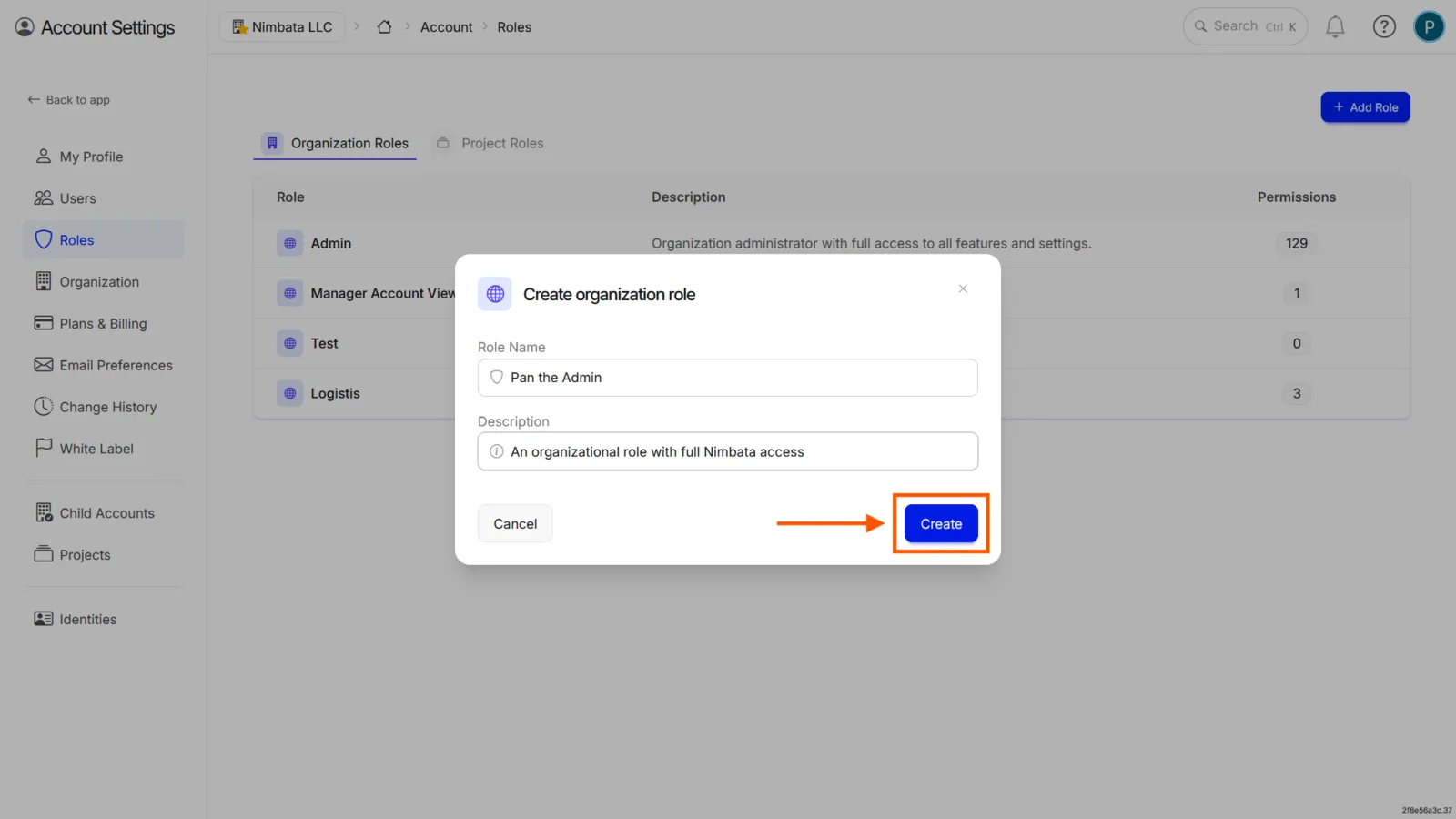Open Child Accounts in the sidebar
Screen dimensions: 1456x819
(x=104, y=513)
